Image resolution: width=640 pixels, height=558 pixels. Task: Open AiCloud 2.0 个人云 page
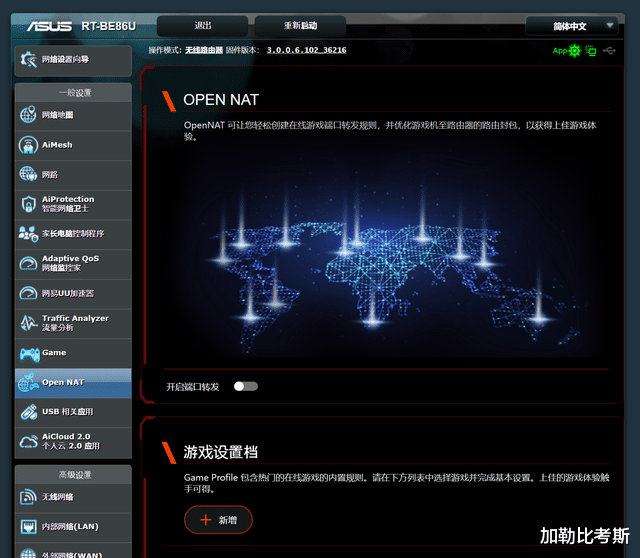(x=73, y=442)
